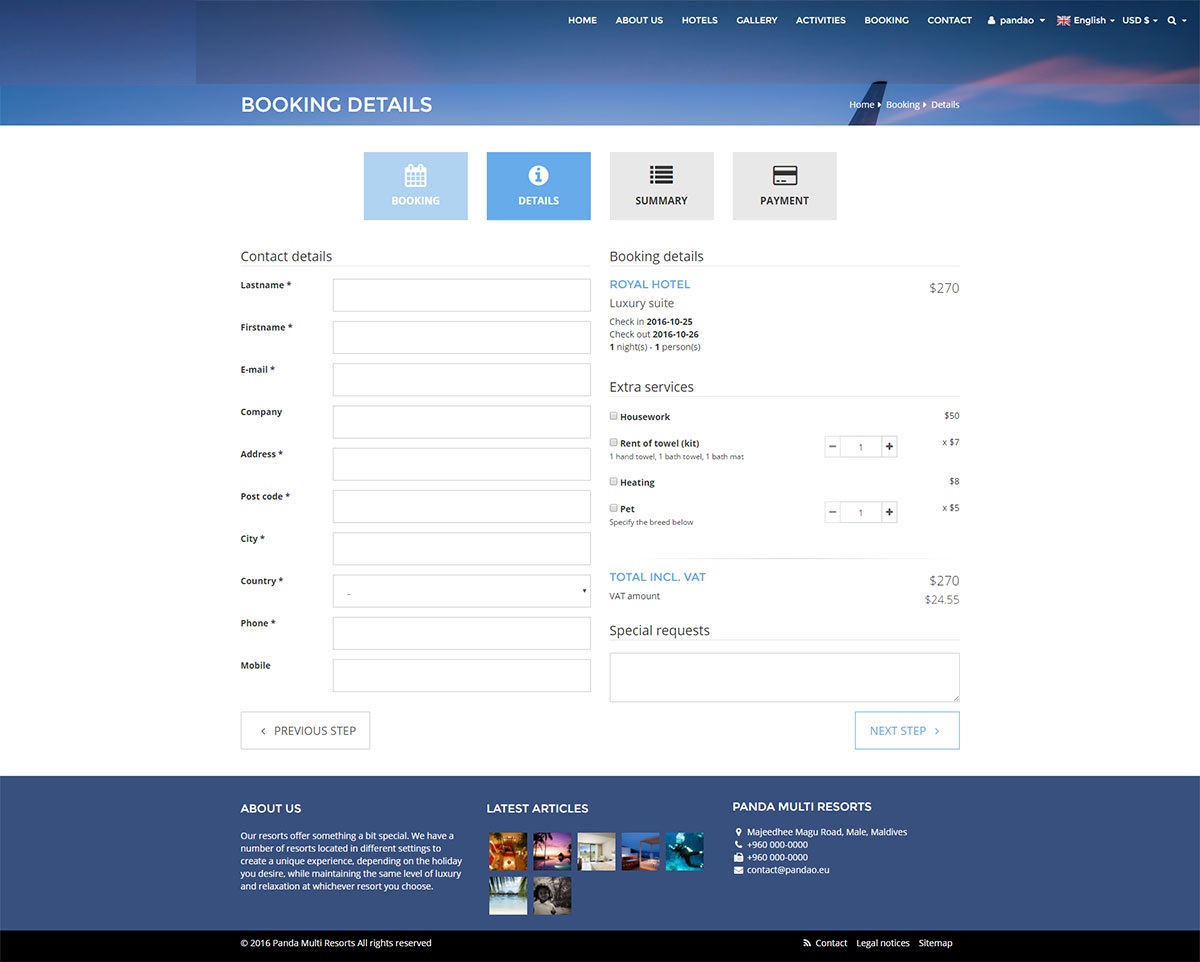This screenshot has width=1200, height=962.
Task: Open Gallery from the navigation bar
Action: 757,20
